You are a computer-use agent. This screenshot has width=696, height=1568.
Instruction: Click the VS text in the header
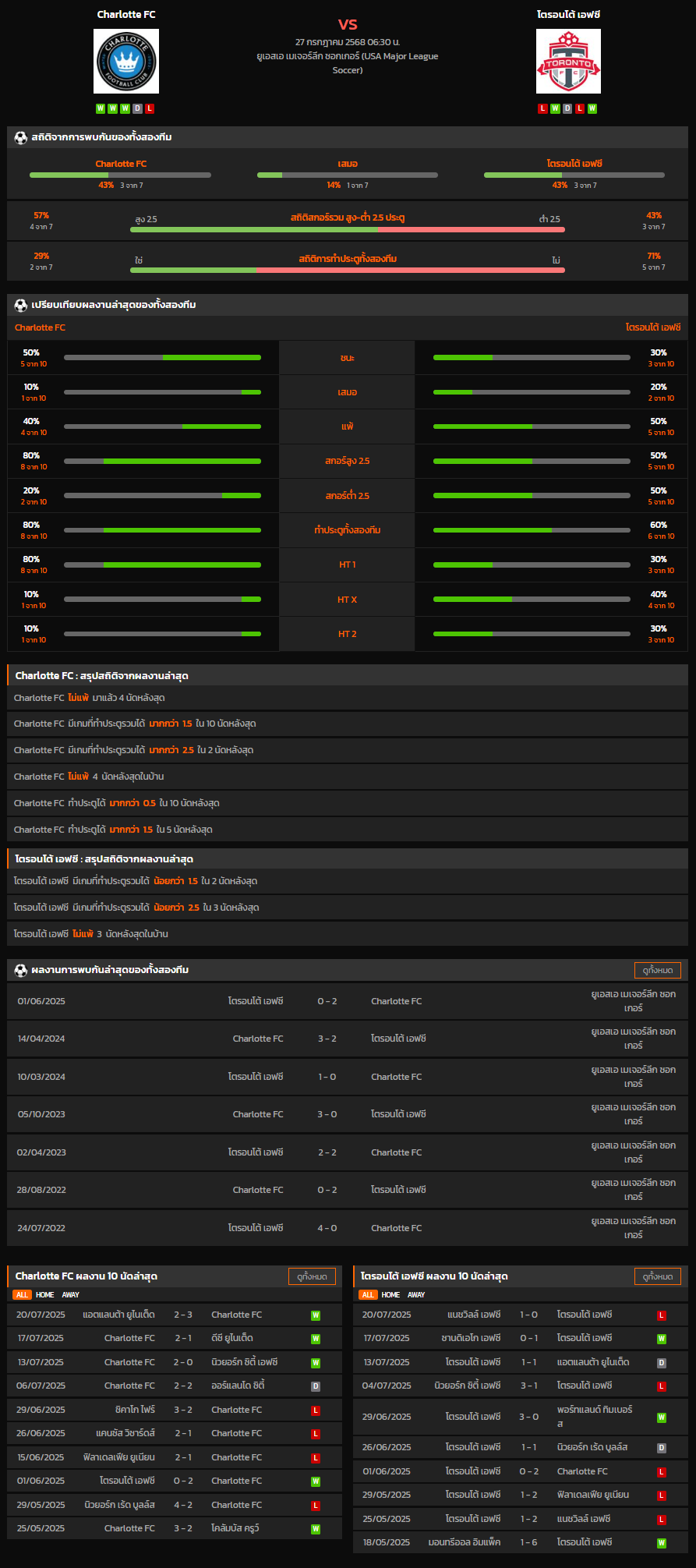point(348,24)
